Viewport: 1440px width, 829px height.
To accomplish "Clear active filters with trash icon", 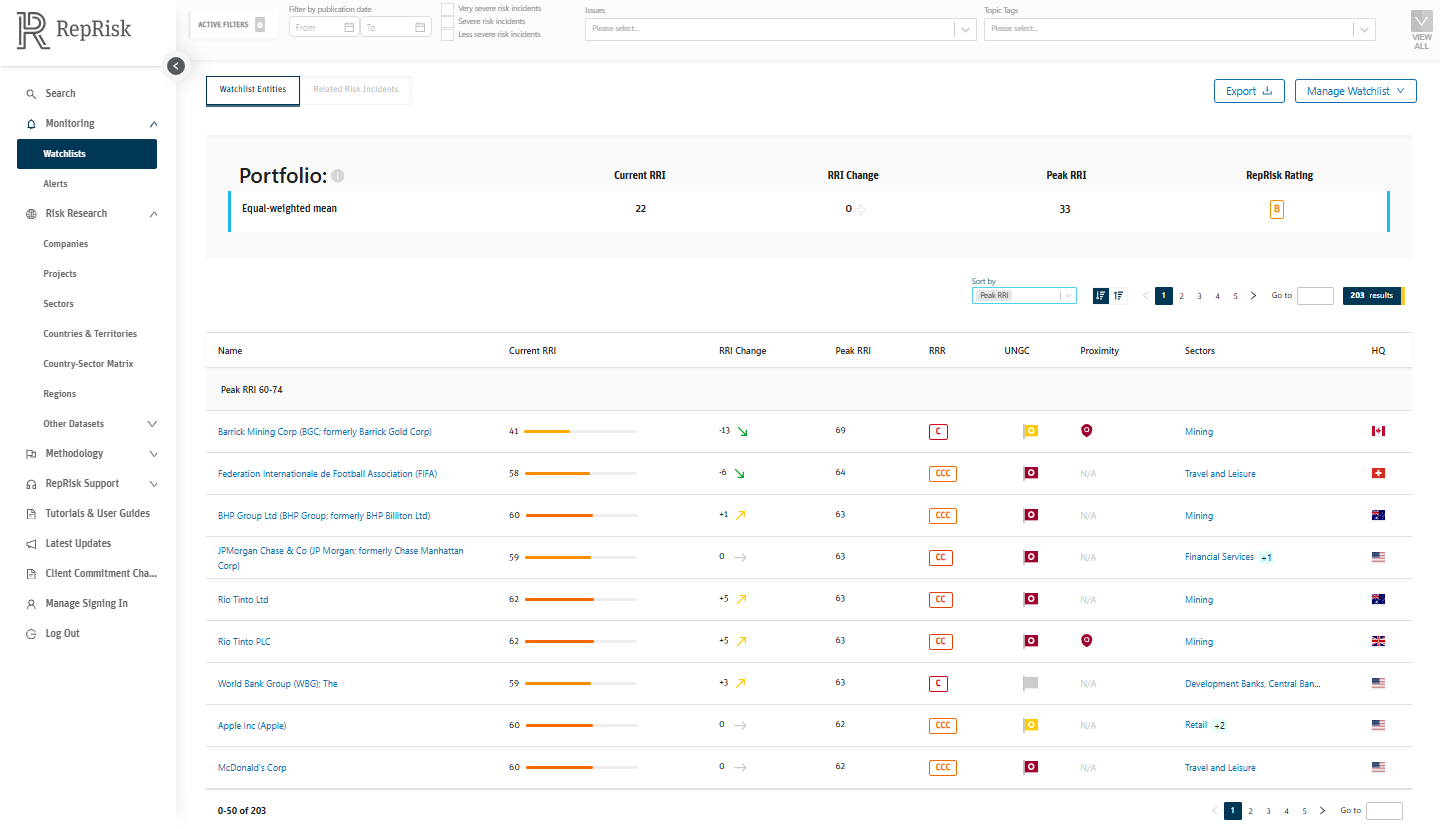I will tap(260, 24).
